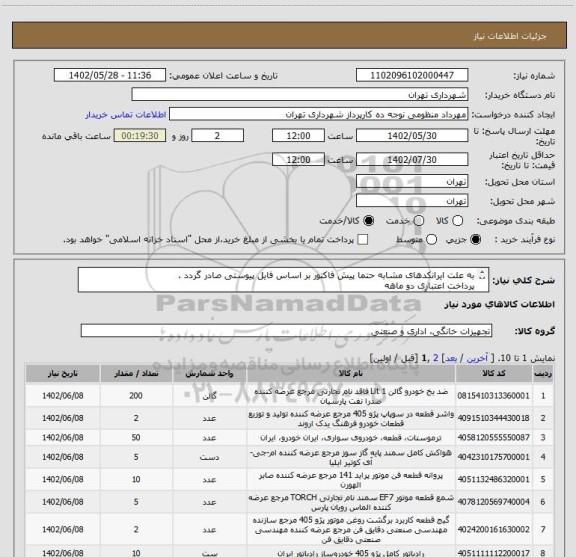Choose the جزیی purchase process option
Image resolution: width=576 pixels, height=557 pixels.
[475, 240]
